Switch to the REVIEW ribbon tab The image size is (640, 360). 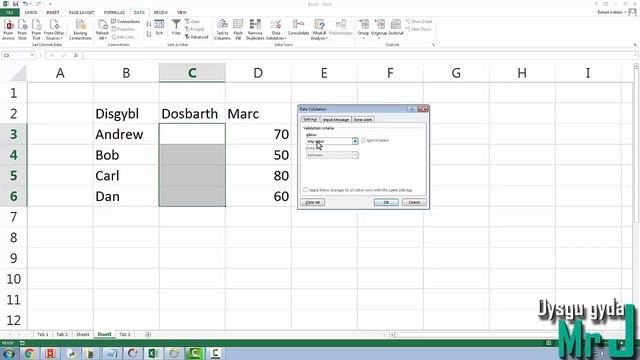pyautogui.click(x=161, y=13)
